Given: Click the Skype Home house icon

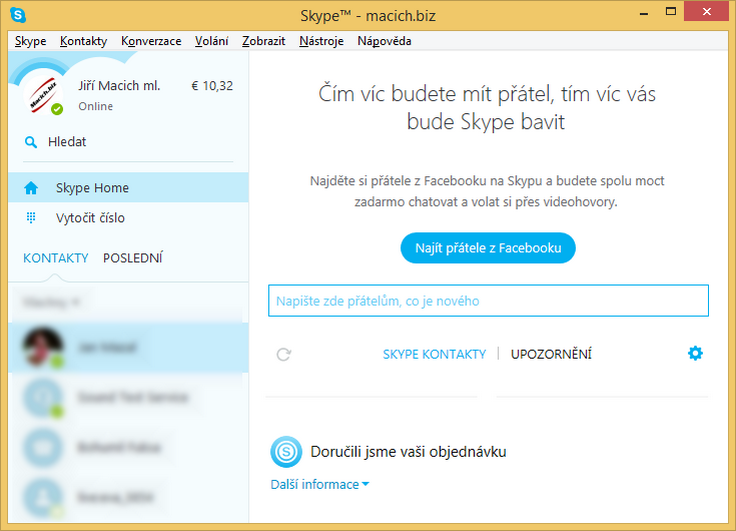Looking at the screenshot, I should pyautogui.click(x=31, y=188).
